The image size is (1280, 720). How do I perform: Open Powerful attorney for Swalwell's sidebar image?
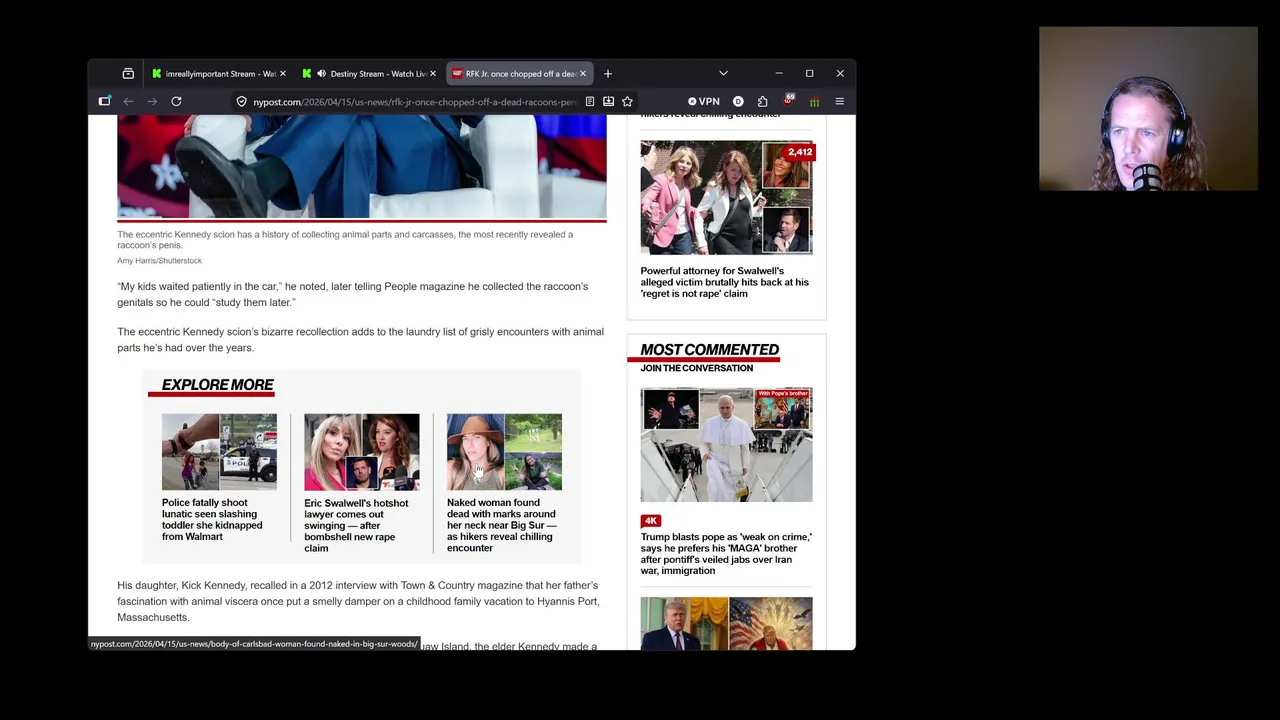click(726, 198)
